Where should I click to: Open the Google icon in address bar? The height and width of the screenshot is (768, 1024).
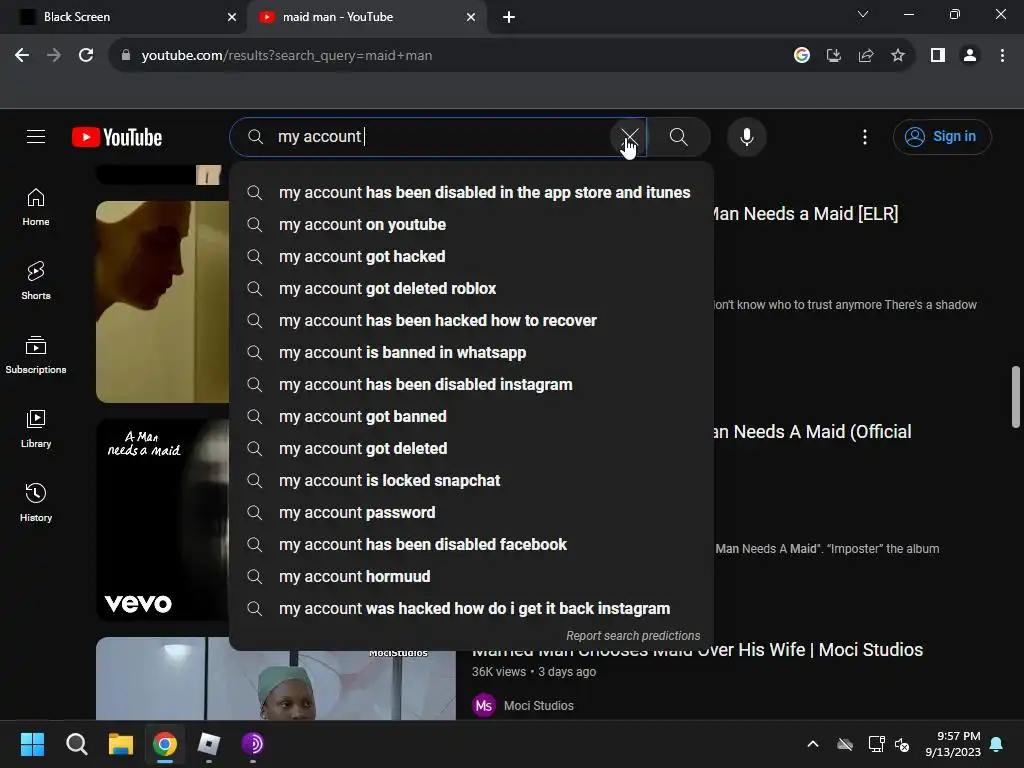[801, 56]
